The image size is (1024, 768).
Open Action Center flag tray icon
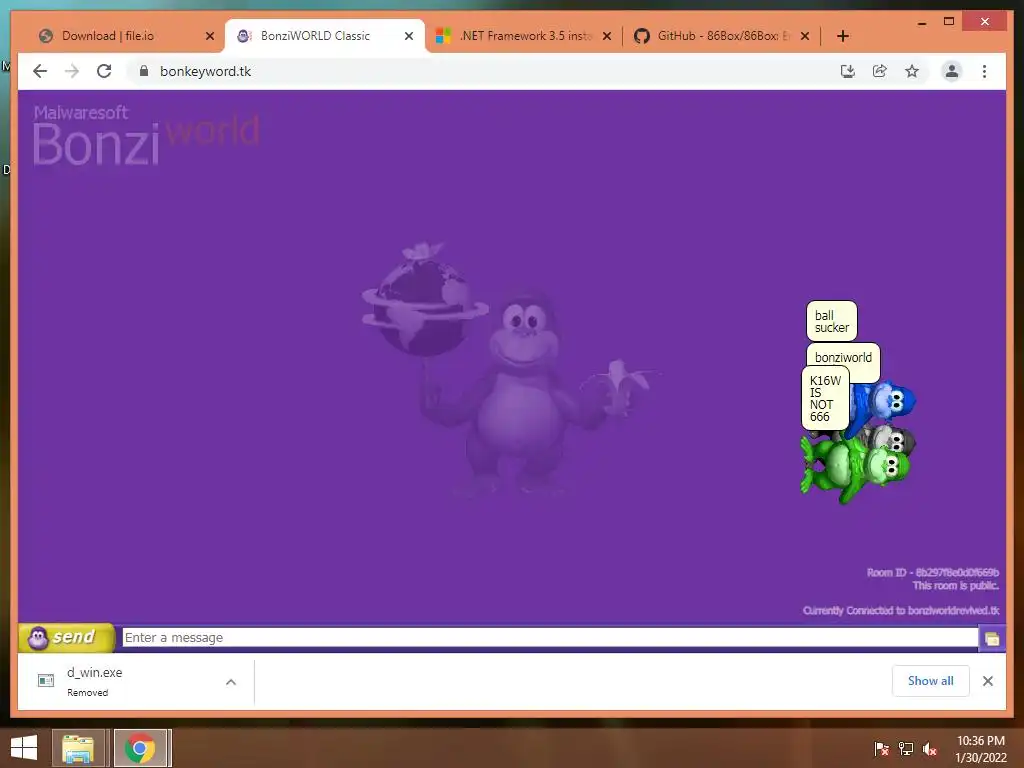881,749
